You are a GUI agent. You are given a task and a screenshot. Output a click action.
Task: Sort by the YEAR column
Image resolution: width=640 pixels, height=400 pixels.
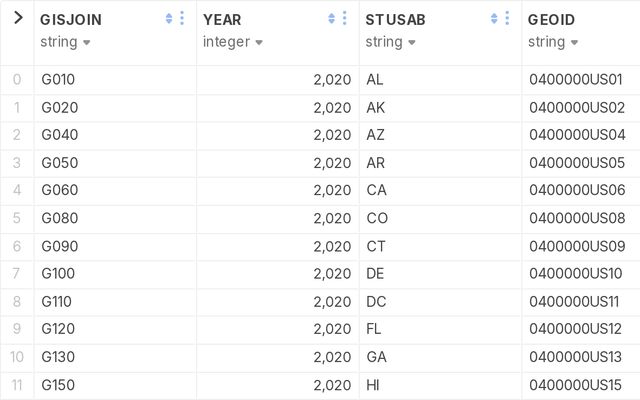coord(331,19)
